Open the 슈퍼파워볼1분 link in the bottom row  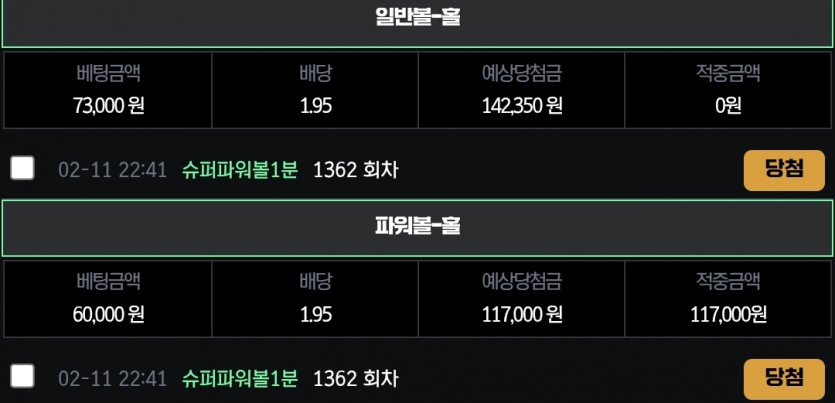point(240,379)
